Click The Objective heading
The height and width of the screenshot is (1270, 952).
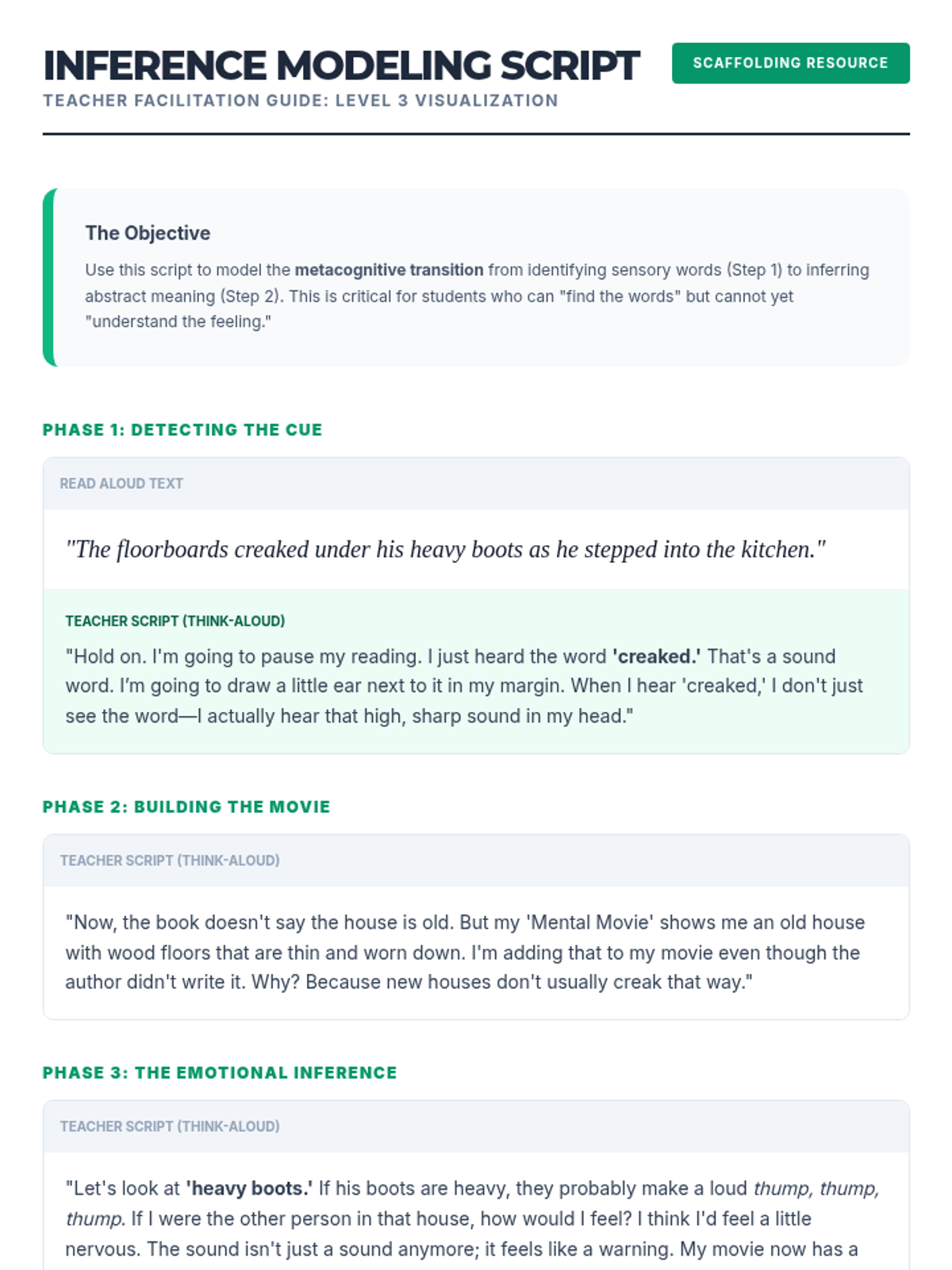click(148, 233)
